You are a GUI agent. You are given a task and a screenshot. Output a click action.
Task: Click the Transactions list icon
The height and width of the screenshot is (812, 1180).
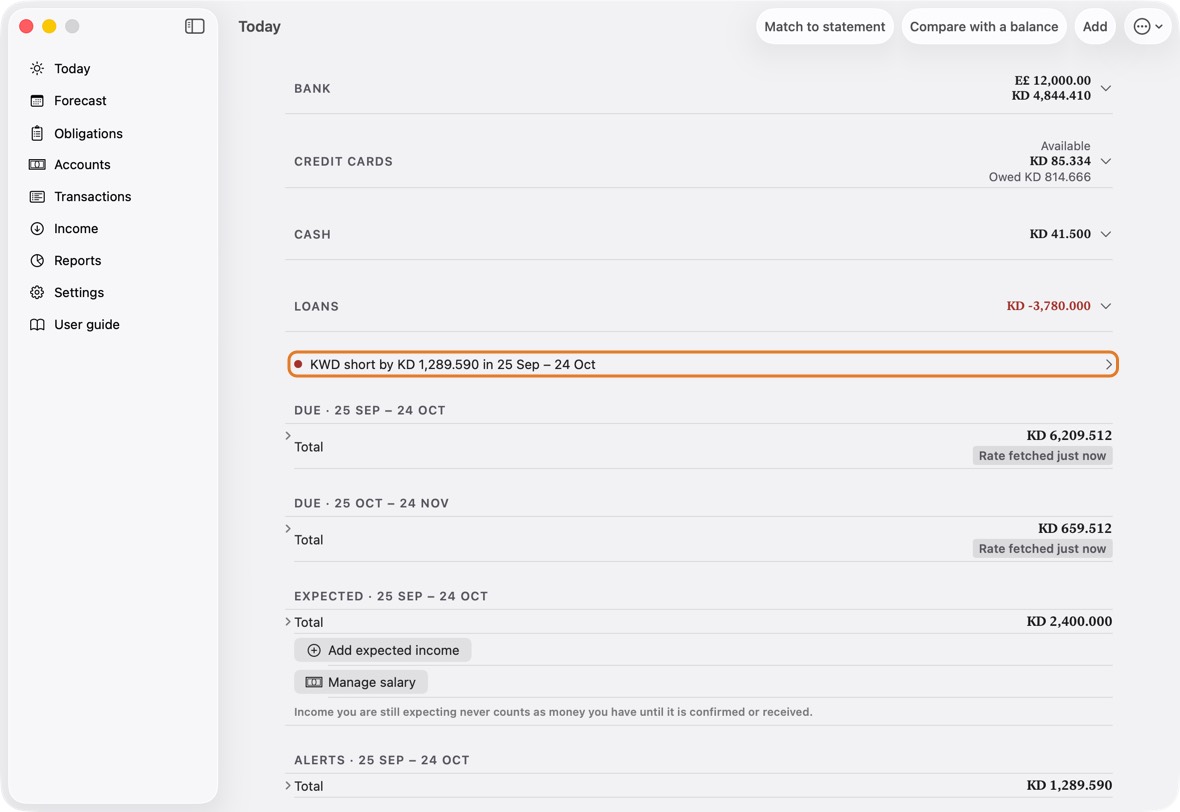37,196
